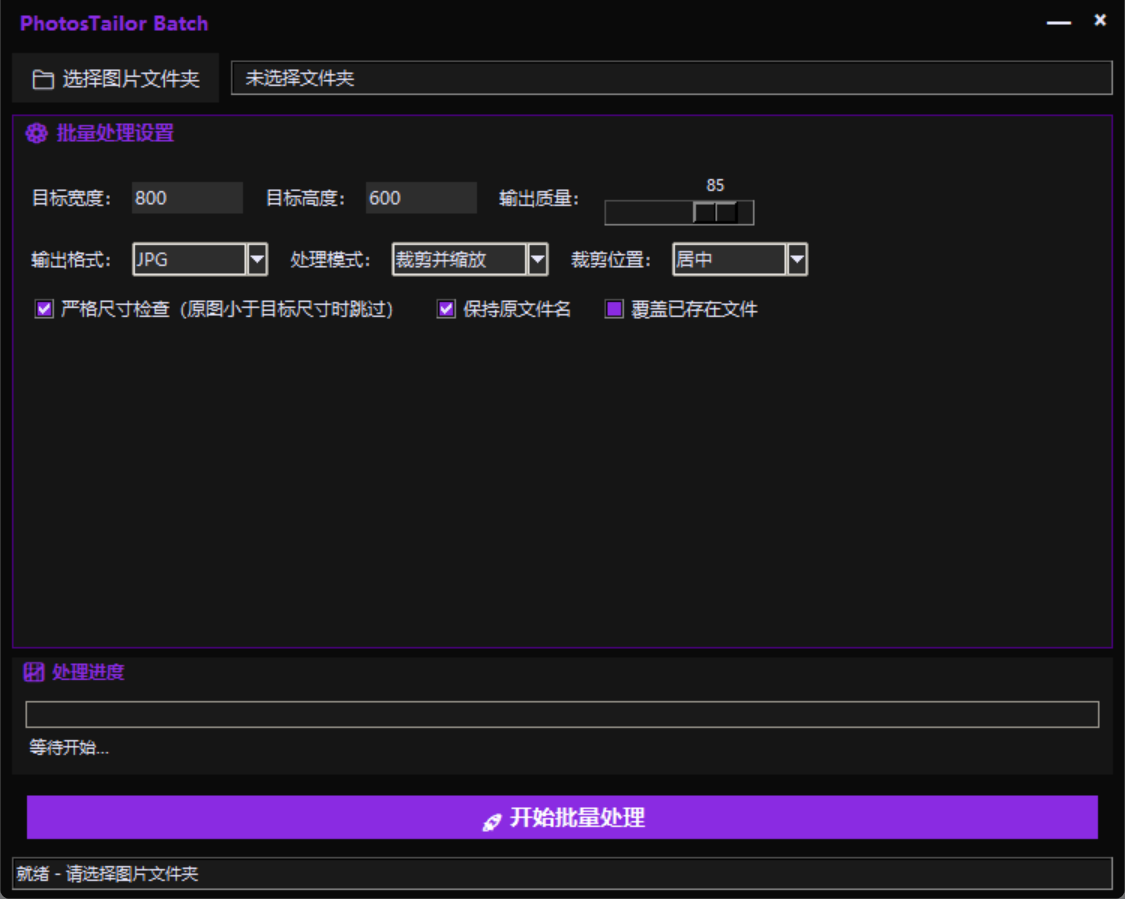Click the chart icon beside 处理进度
Image resolution: width=1125 pixels, height=899 pixels.
tap(32, 672)
